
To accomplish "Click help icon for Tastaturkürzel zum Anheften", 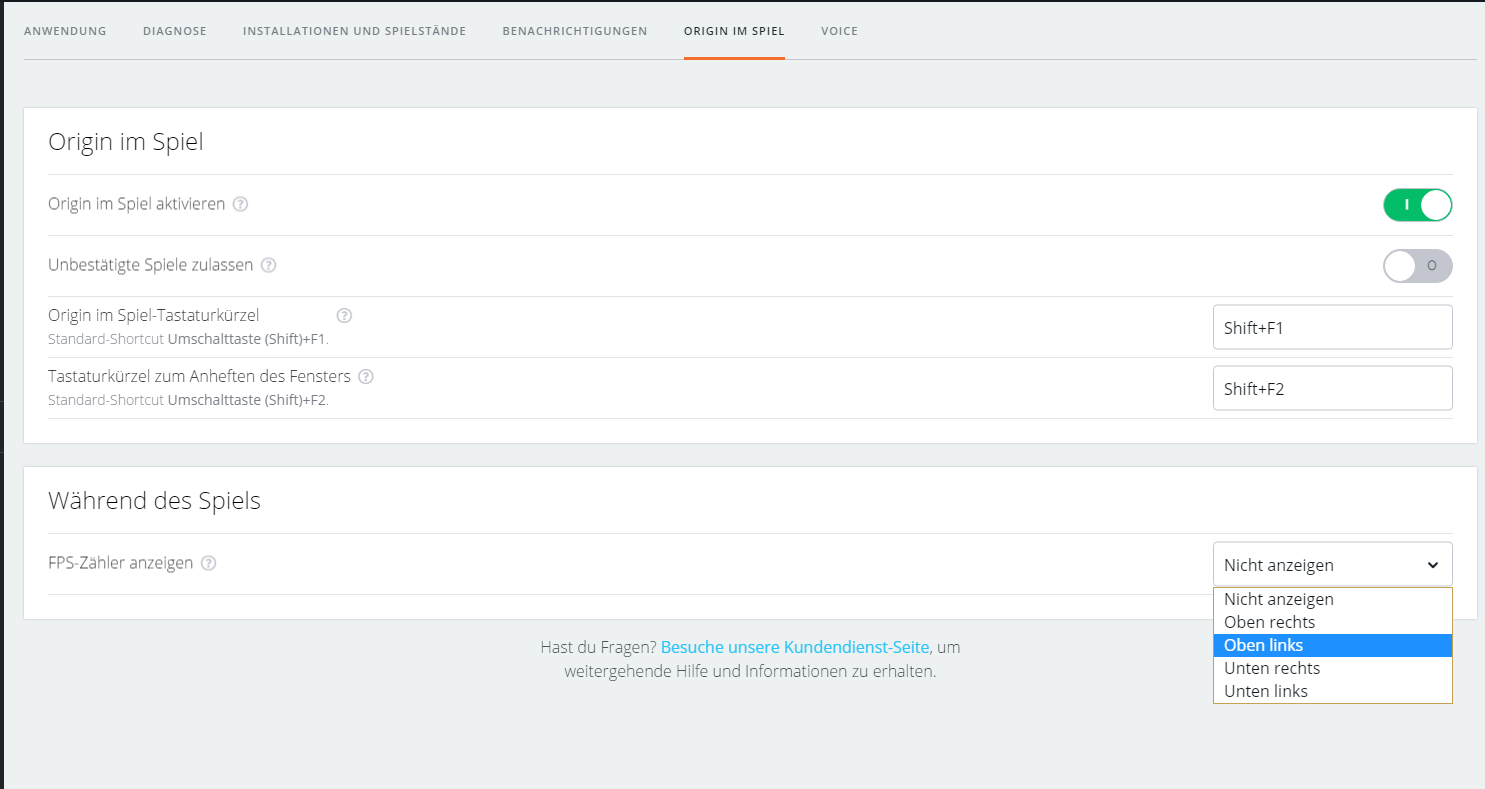I will point(366,377).
